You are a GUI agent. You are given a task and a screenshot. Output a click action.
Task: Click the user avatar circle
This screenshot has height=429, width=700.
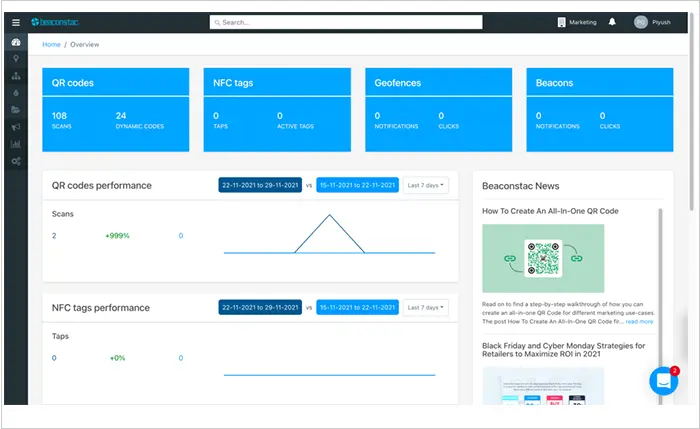click(641, 22)
